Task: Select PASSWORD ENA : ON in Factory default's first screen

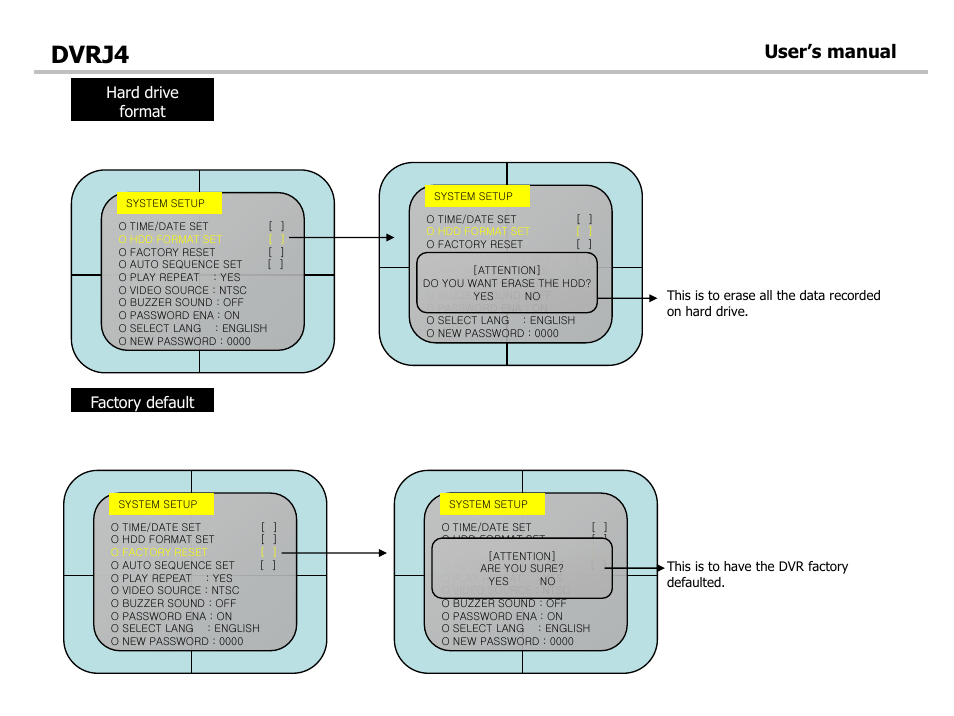Action: click(x=172, y=616)
